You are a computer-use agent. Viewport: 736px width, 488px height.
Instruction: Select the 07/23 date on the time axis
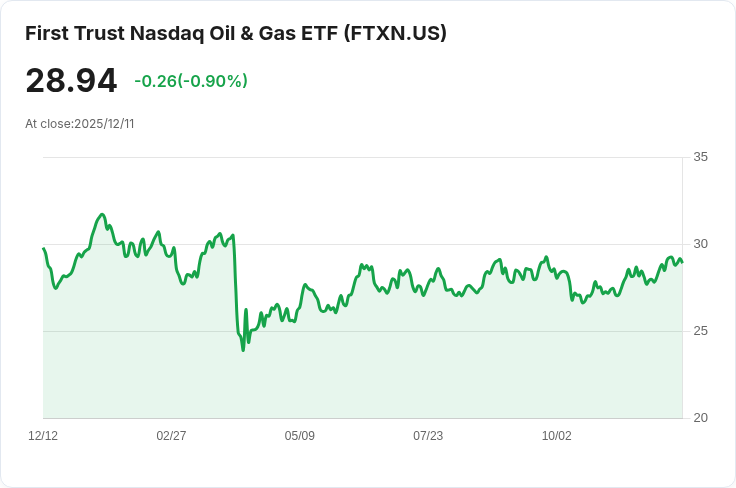coord(428,436)
